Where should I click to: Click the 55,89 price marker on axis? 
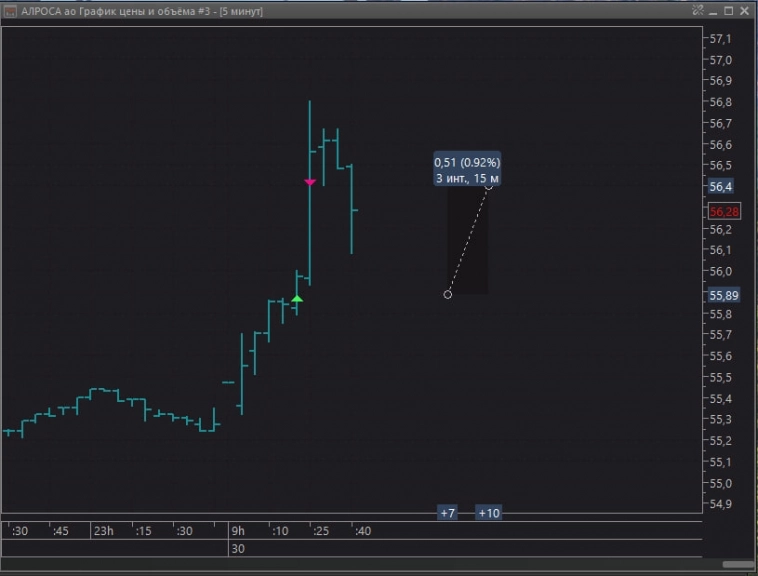click(723, 296)
